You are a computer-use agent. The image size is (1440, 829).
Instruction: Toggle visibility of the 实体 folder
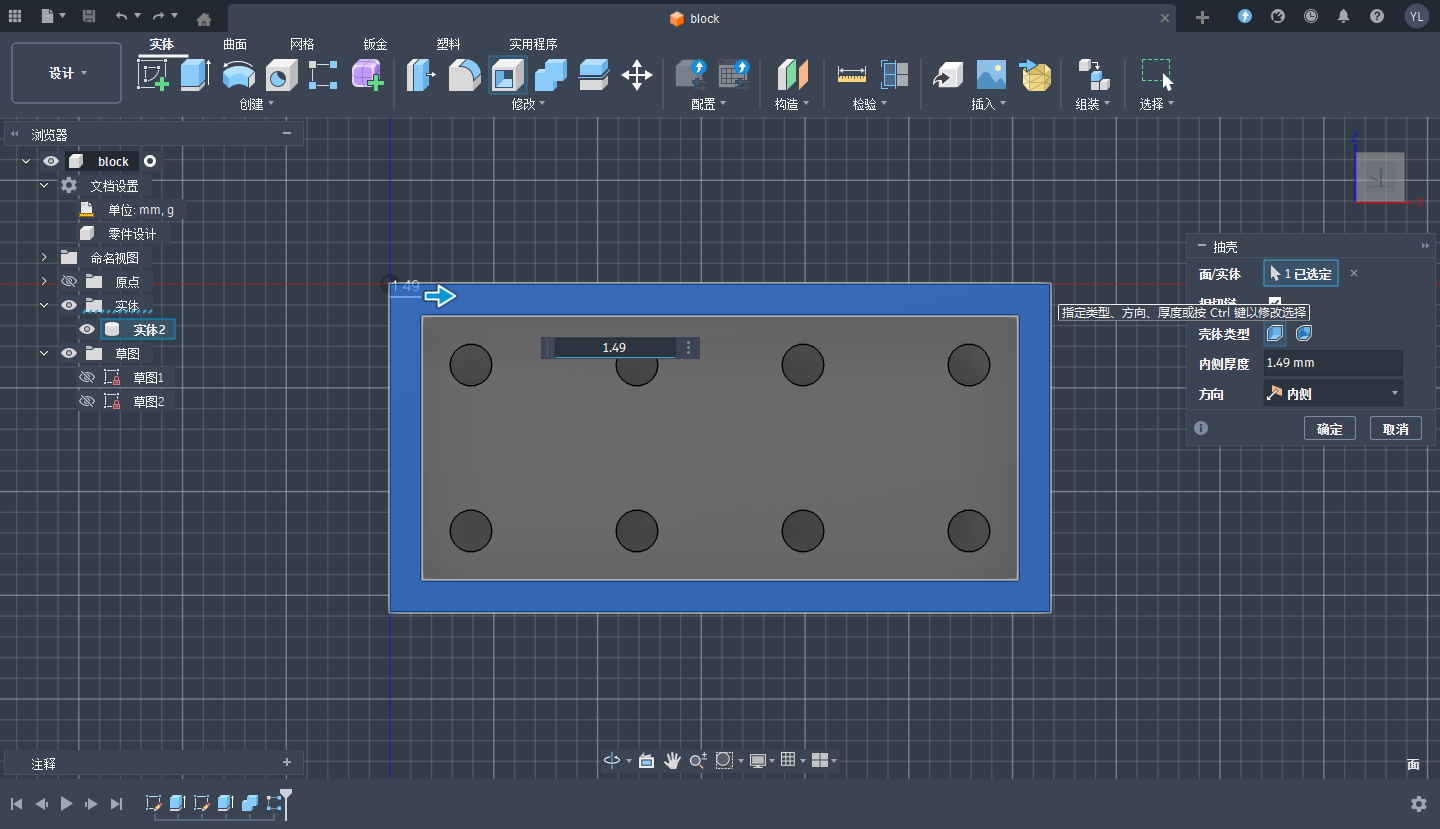tap(69, 305)
